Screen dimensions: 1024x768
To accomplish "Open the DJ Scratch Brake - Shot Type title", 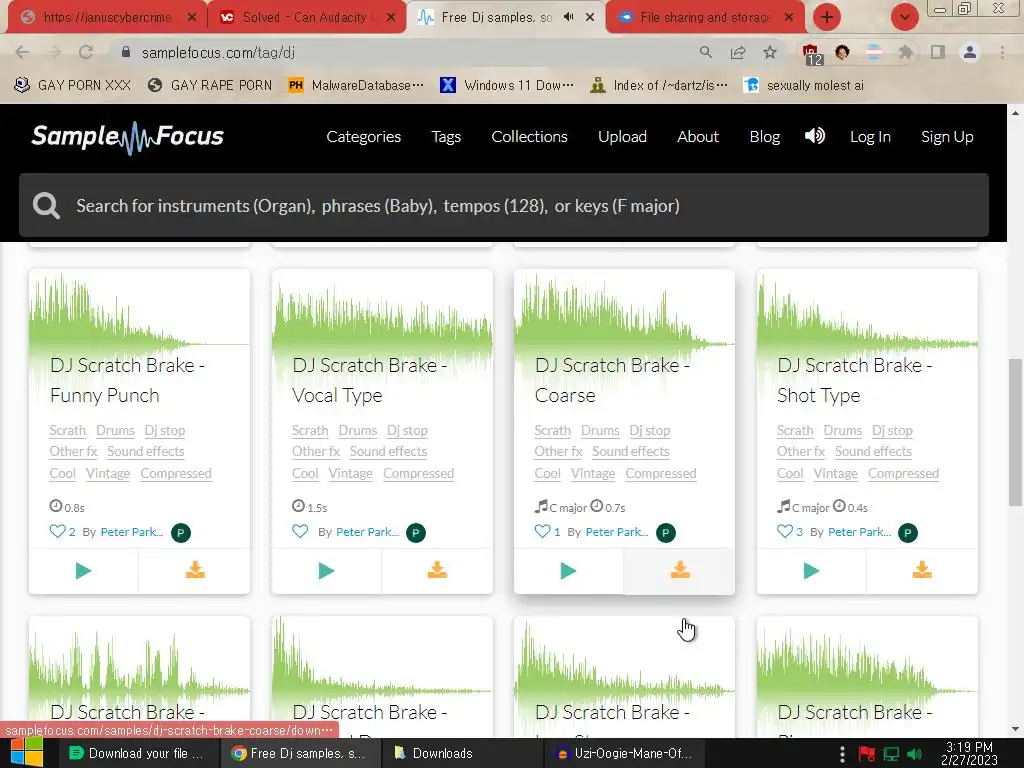I will pyautogui.click(x=855, y=380).
